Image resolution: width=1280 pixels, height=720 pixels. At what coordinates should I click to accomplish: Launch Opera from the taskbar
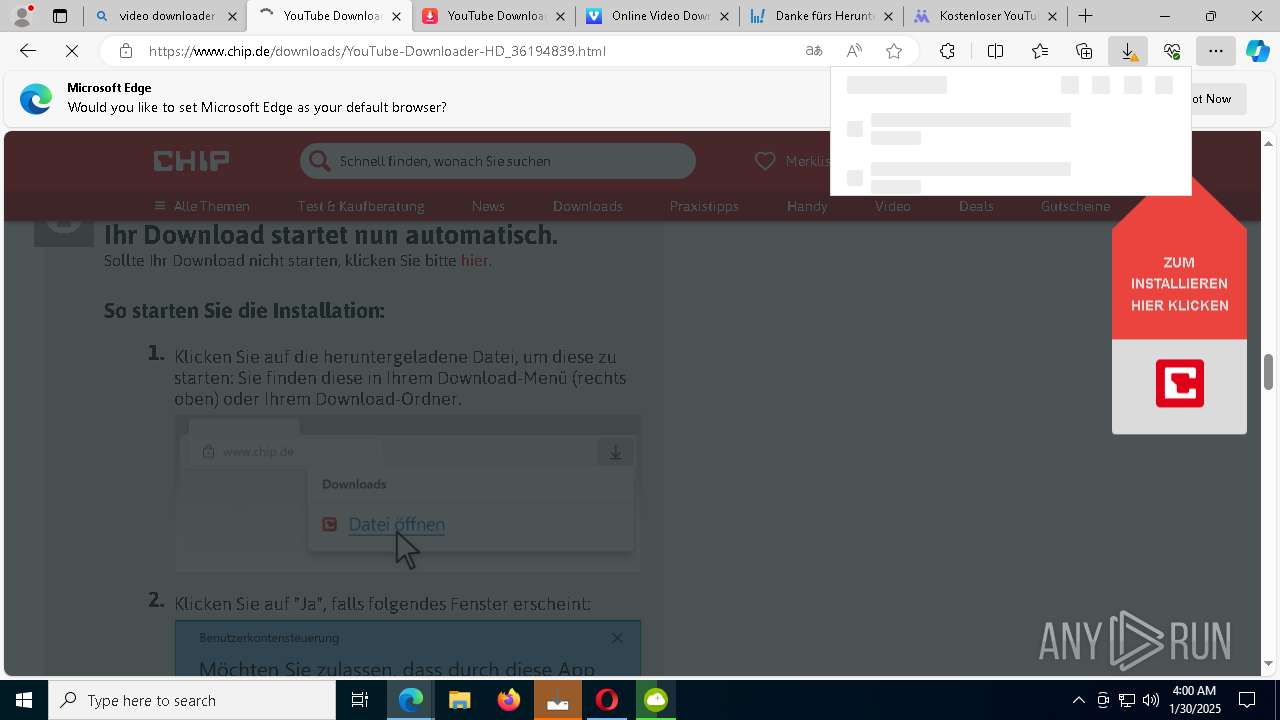pyautogui.click(x=607, y=700)
